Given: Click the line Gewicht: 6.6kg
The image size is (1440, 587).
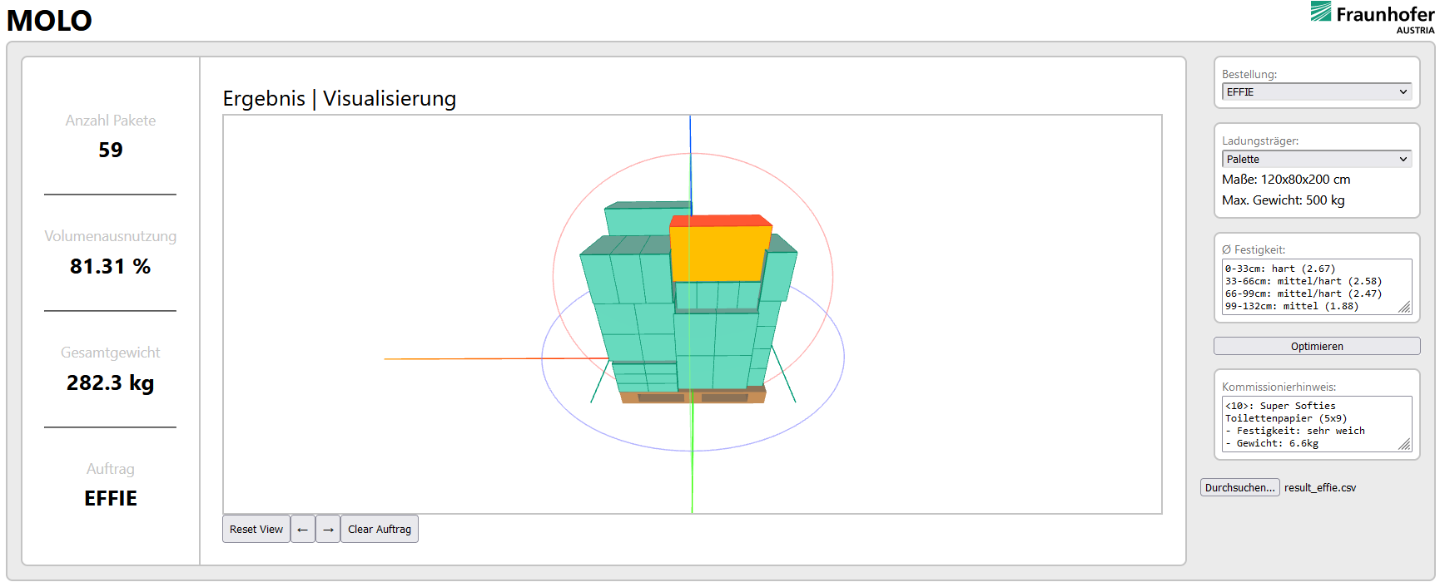Looking at the screenshot, I should [x=1274, y=444].
